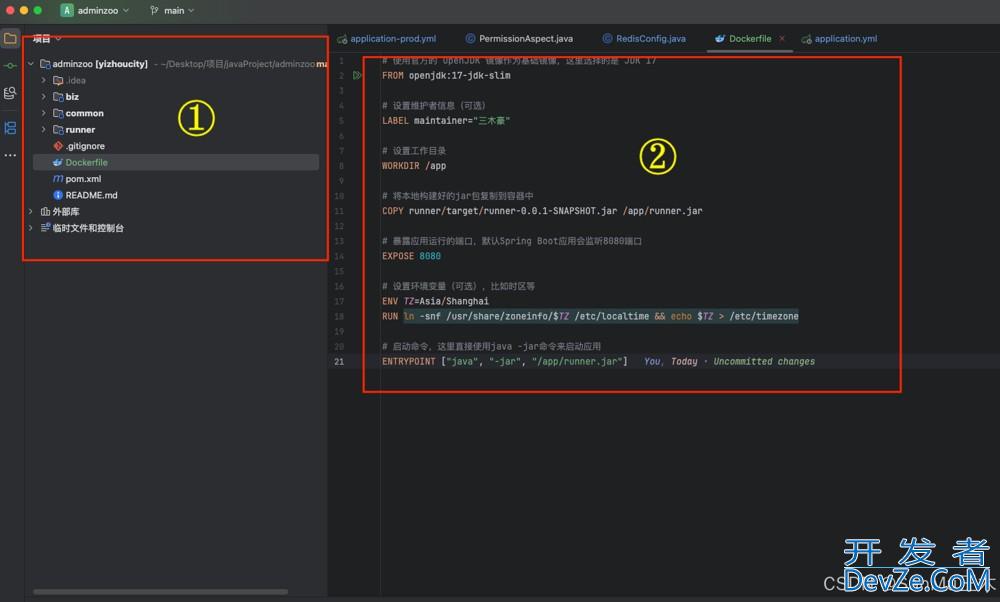
Task: Click the git branch icon beside main
Action: (x=154, y=10)
